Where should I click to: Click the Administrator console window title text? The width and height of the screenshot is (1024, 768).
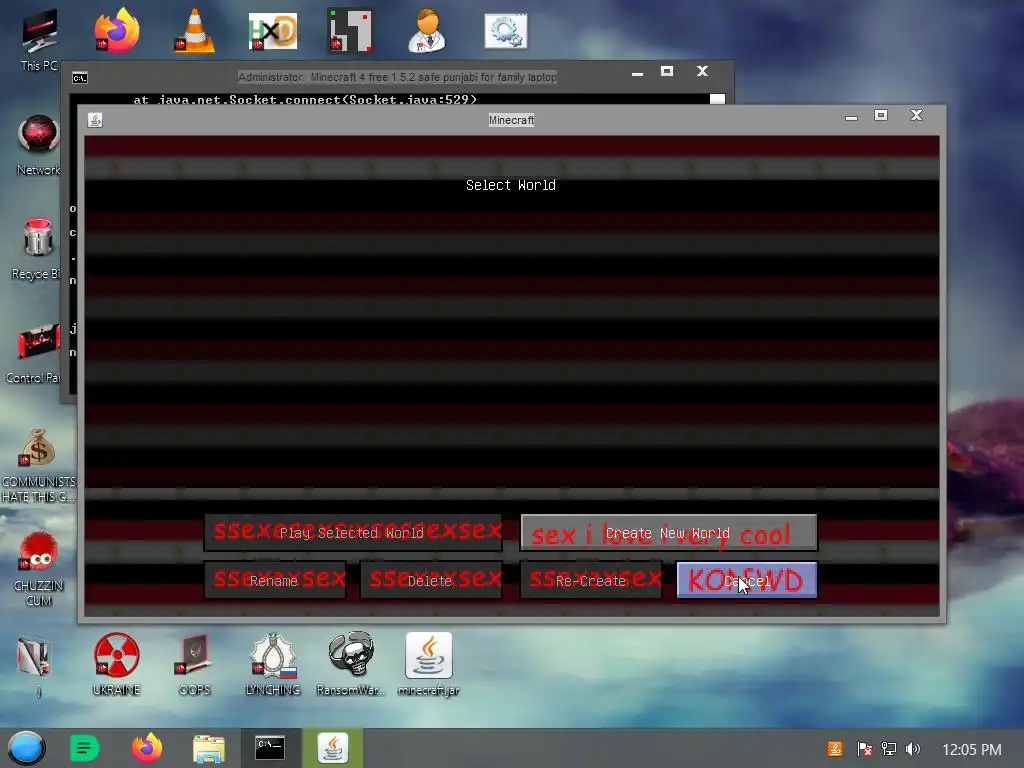(x=397, y=77)
